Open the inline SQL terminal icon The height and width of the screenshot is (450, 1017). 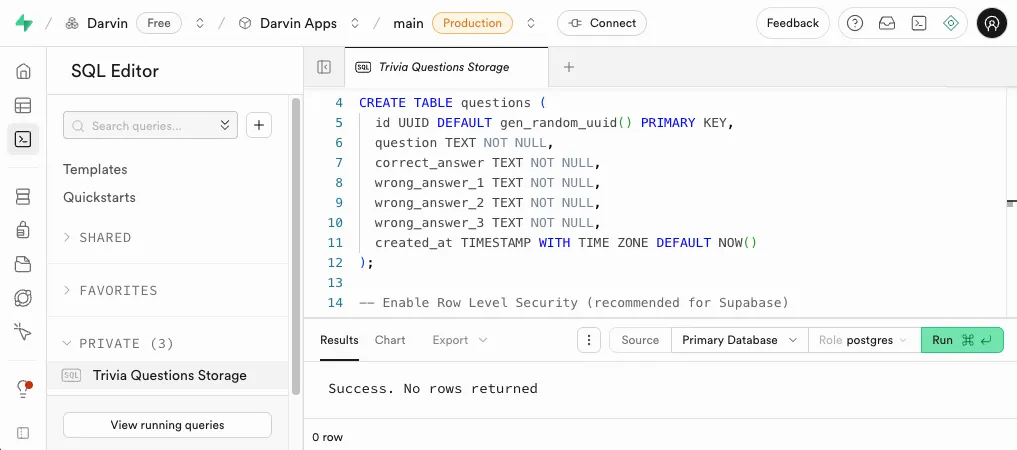click(918, 23)
